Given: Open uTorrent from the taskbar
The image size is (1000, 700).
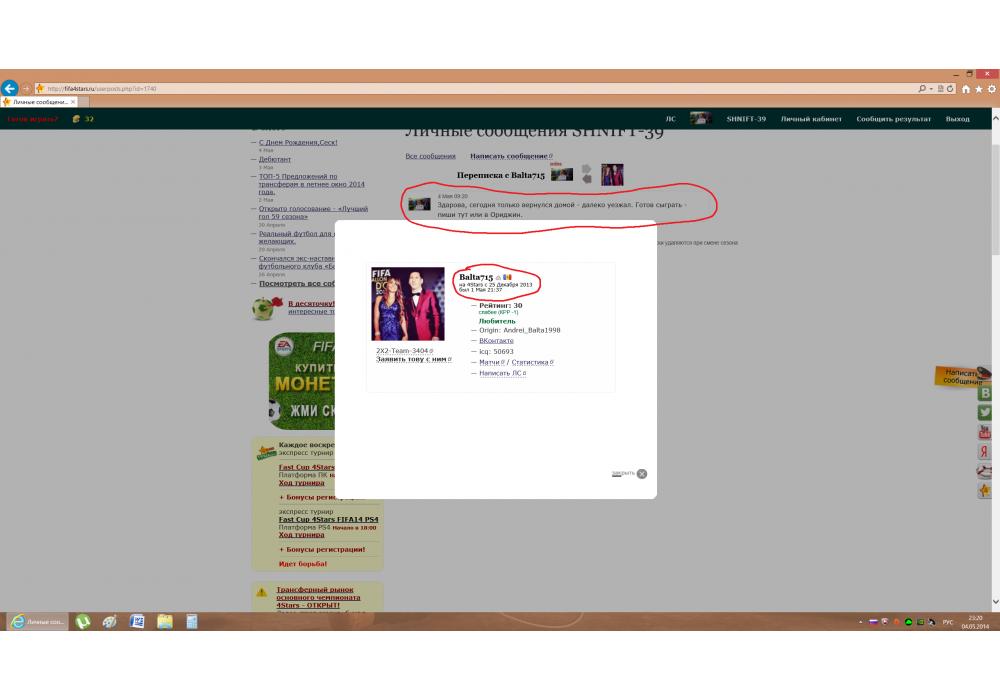Looking at the screenshot, I should [x=83, y=622].
